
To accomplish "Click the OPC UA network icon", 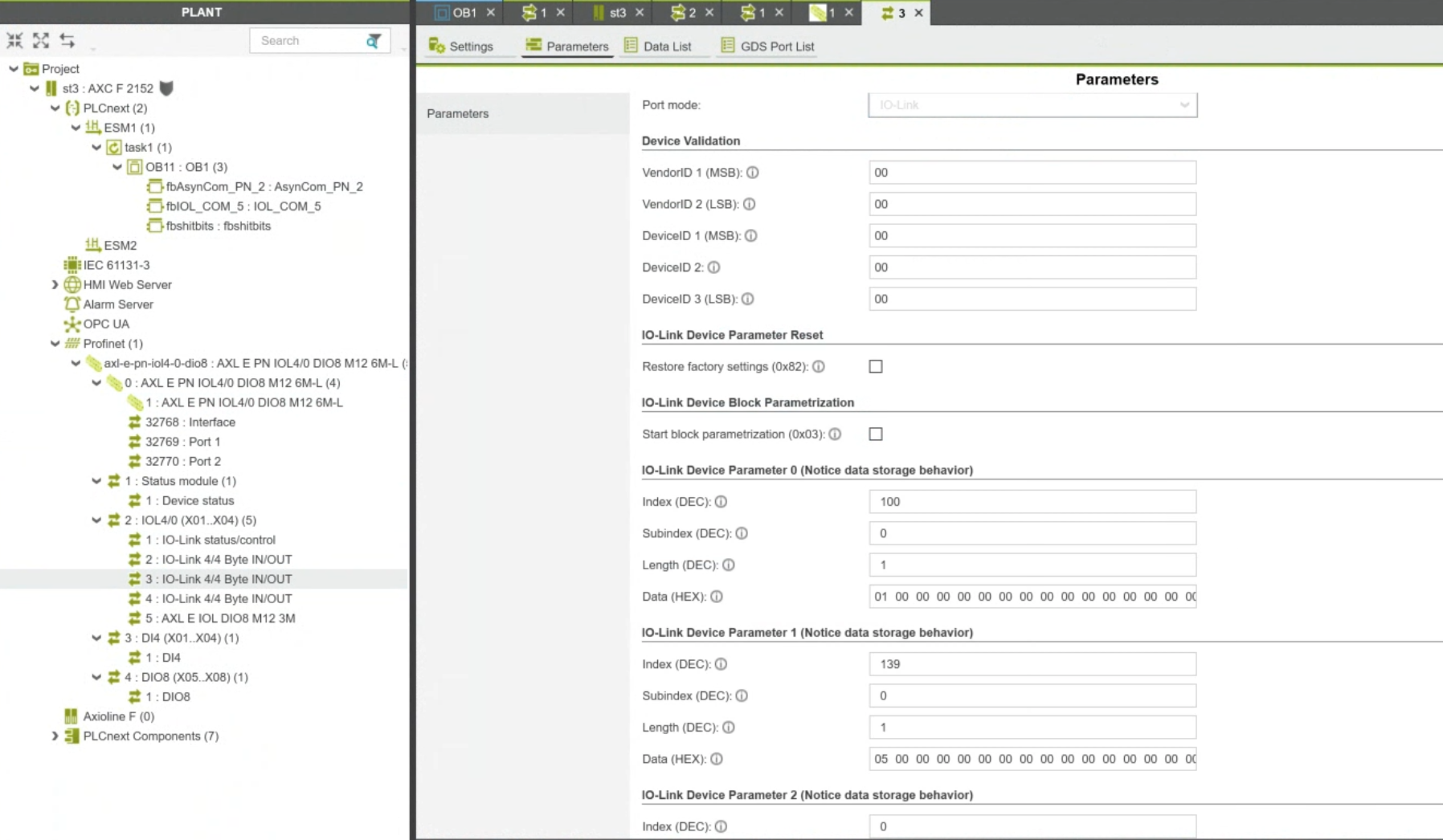I will 72,324.
